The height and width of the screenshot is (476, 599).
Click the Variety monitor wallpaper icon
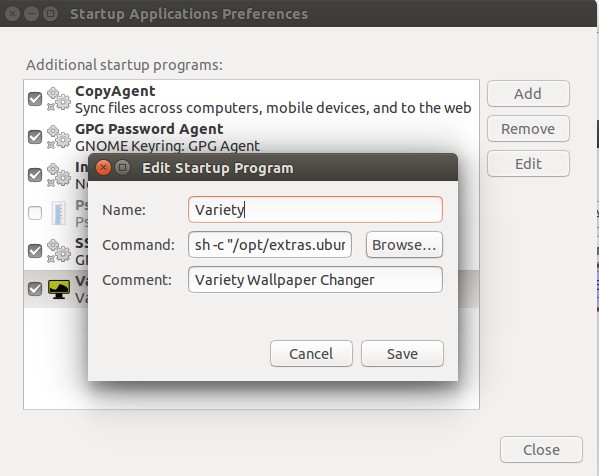[58, 289]
